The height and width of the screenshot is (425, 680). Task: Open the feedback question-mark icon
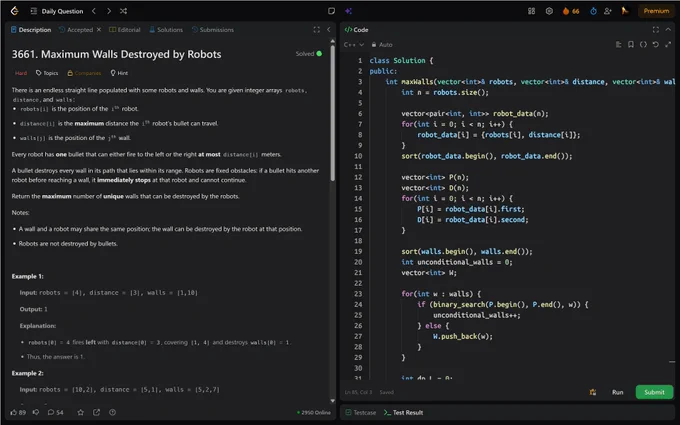pyautogui.click(x=112, y=412)
